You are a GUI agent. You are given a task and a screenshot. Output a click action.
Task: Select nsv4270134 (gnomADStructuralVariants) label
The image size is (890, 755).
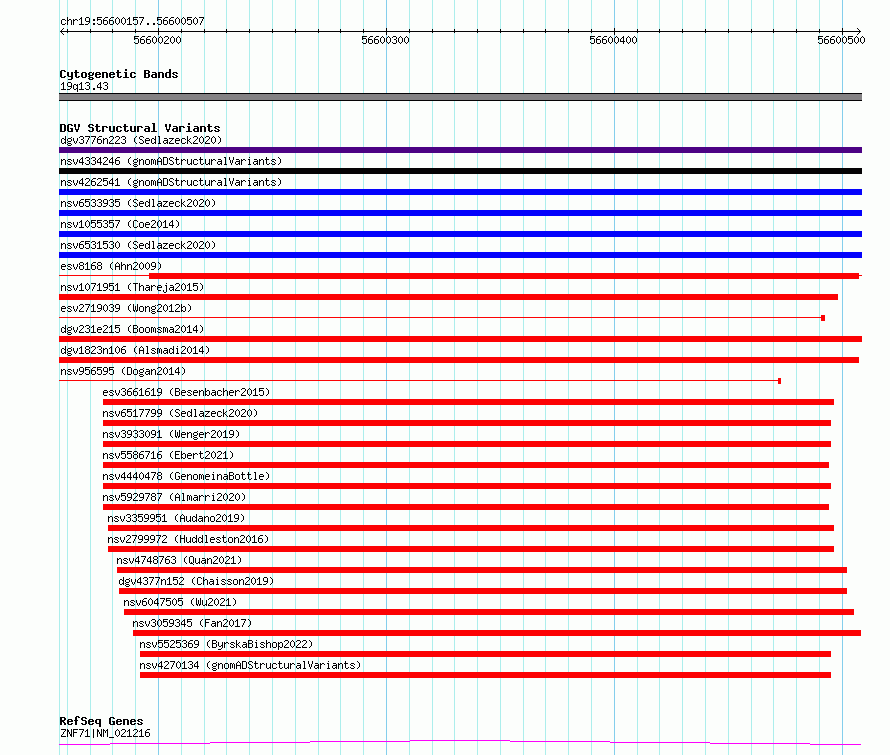pos(250,665)
